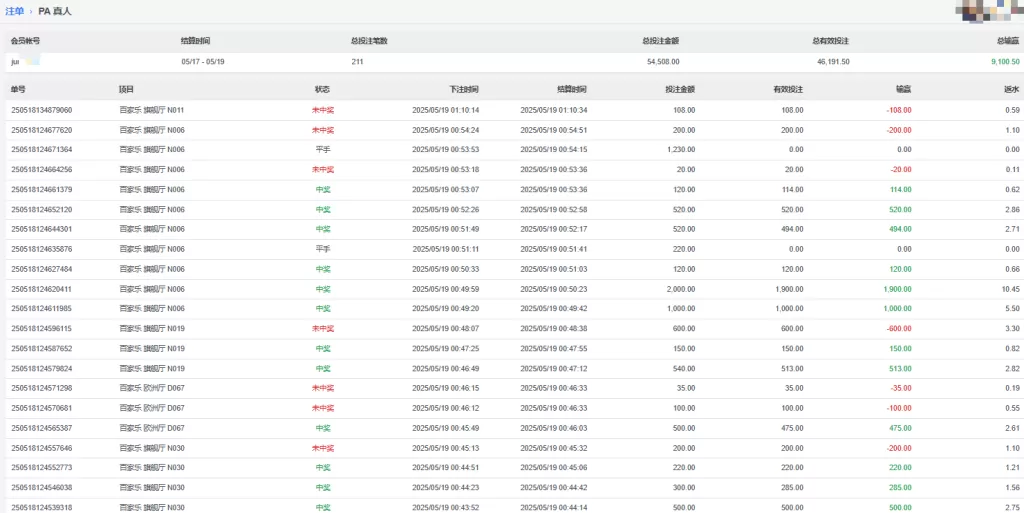1024x513 pixels.
Task: Click rebate value 10.45
Action: [x=1010, y=289]
